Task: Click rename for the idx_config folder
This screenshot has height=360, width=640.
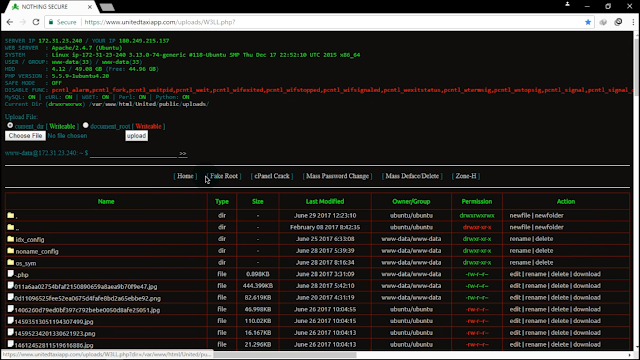Action: tap(520, 239)
